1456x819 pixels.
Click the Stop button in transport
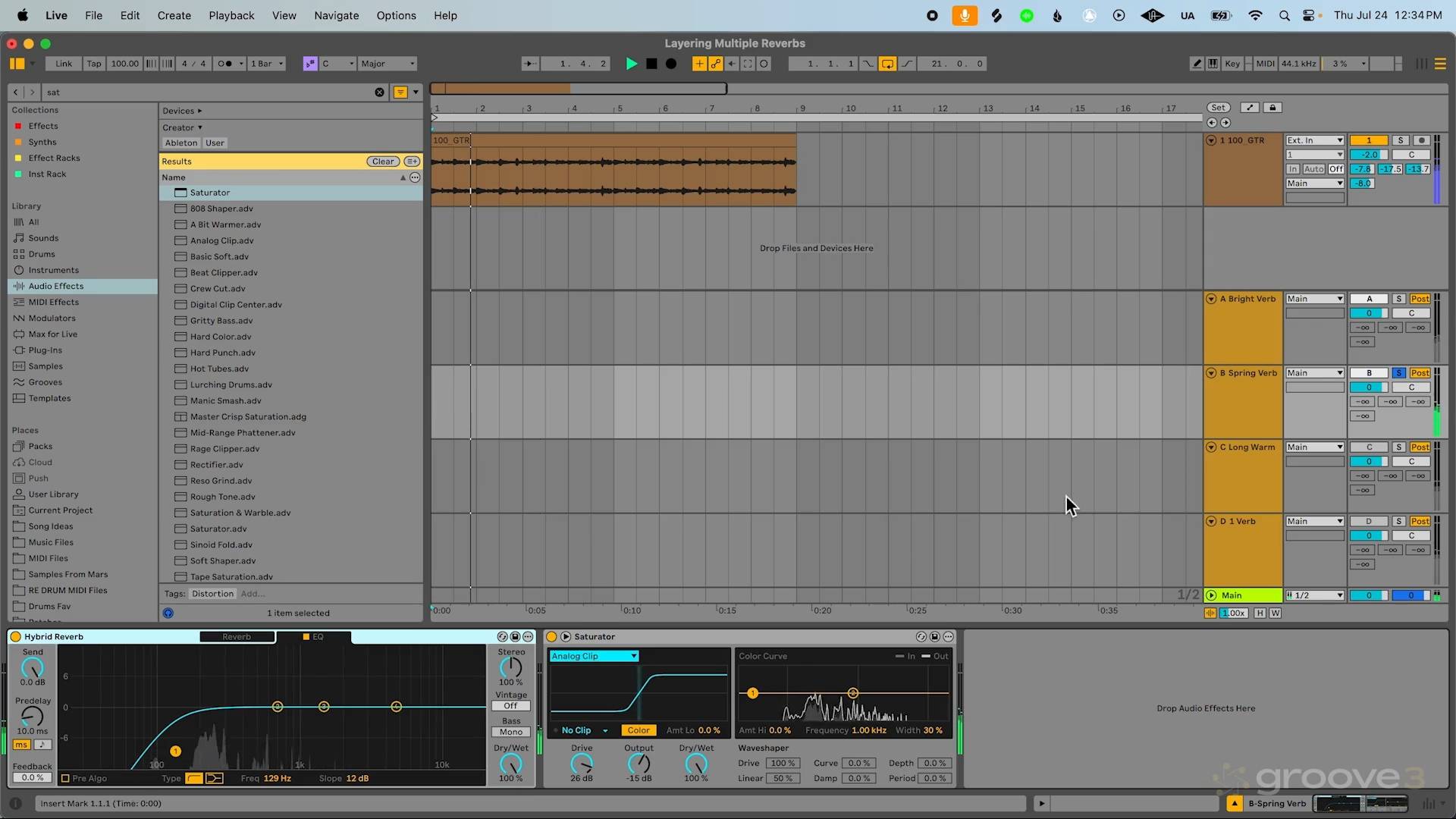pos(651,64)
